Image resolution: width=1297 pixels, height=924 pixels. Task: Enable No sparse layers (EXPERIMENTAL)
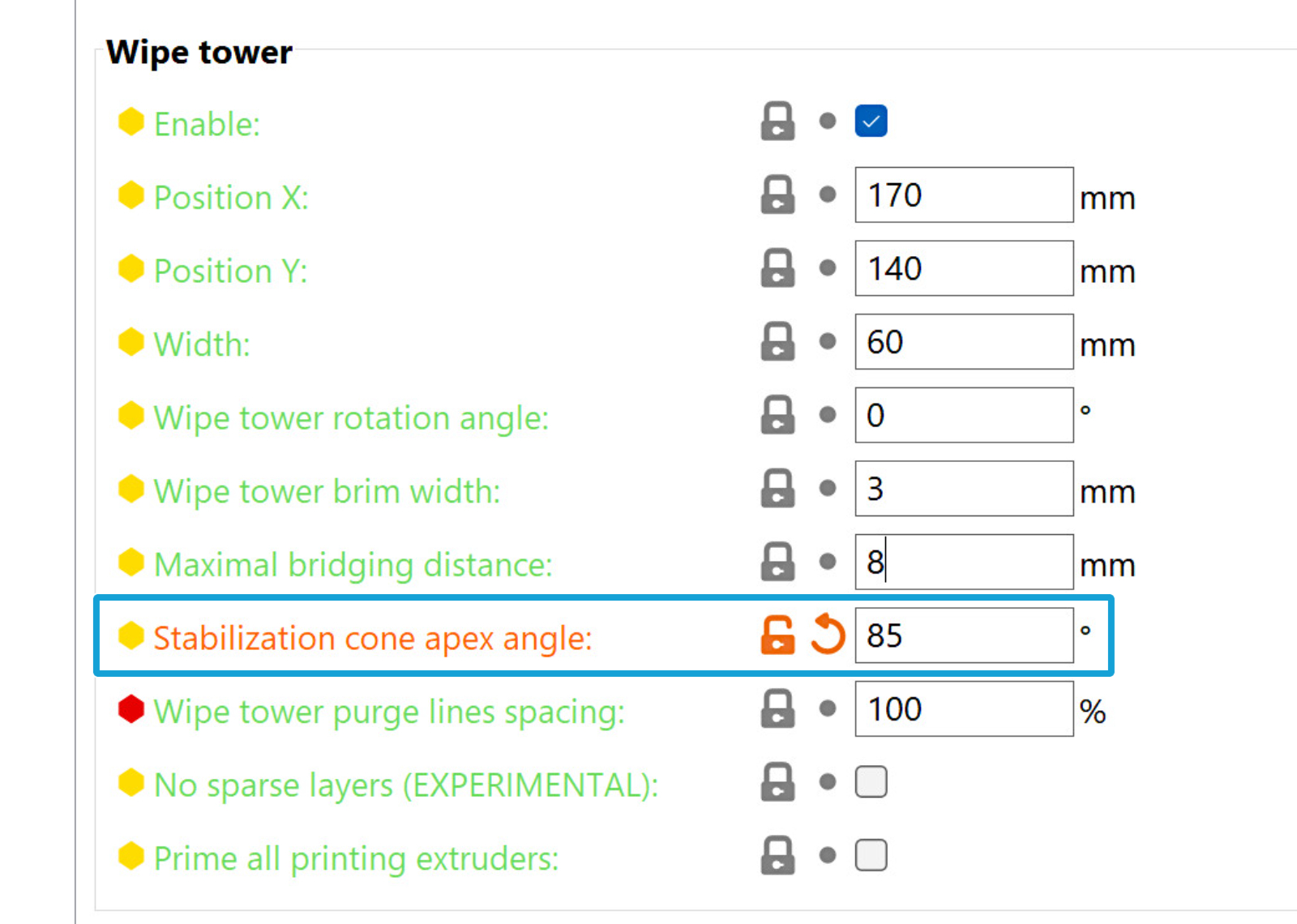click(x=871, y=782)
